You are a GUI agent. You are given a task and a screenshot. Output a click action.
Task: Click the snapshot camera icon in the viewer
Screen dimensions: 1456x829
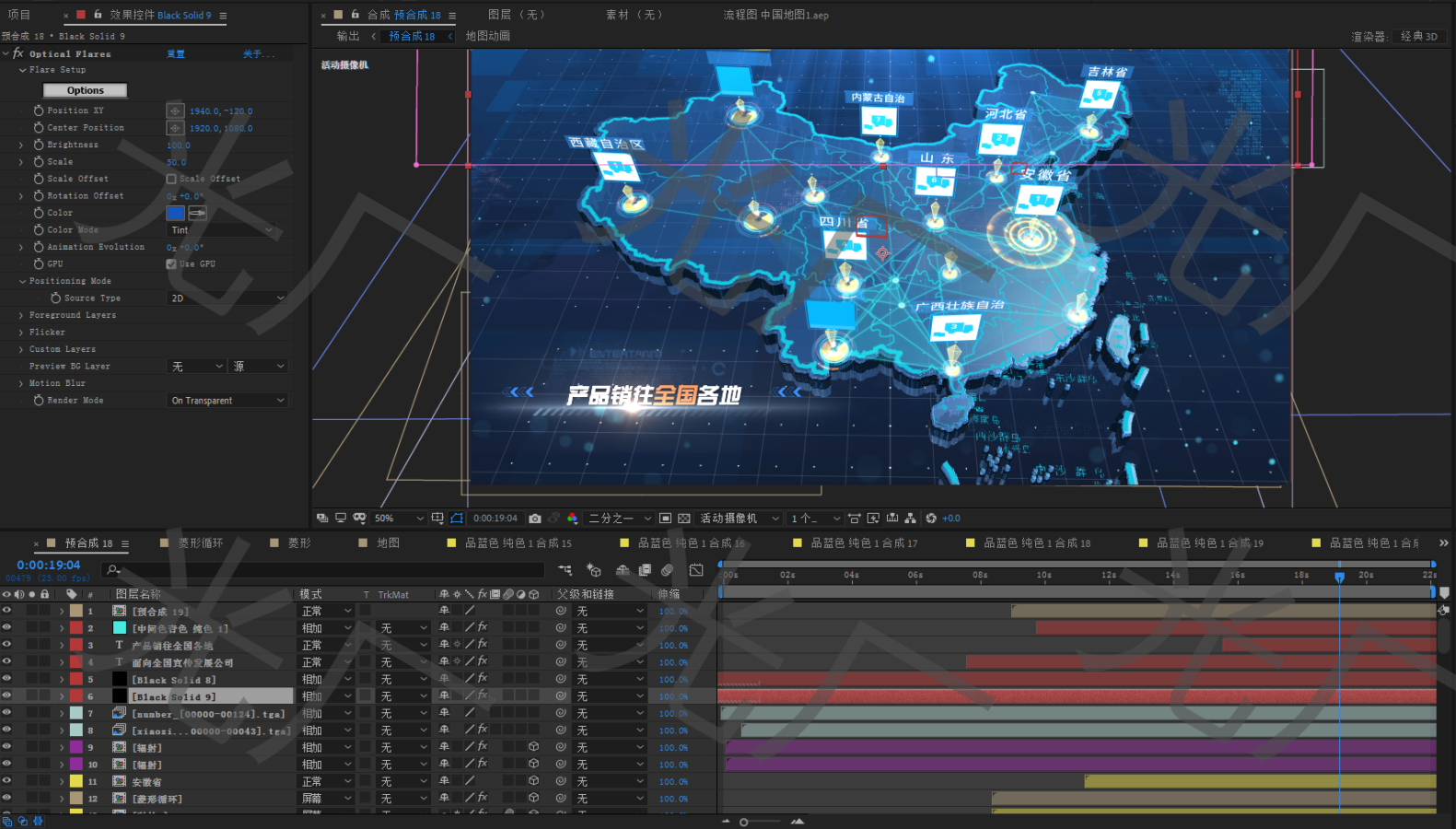tap(535, 519)
